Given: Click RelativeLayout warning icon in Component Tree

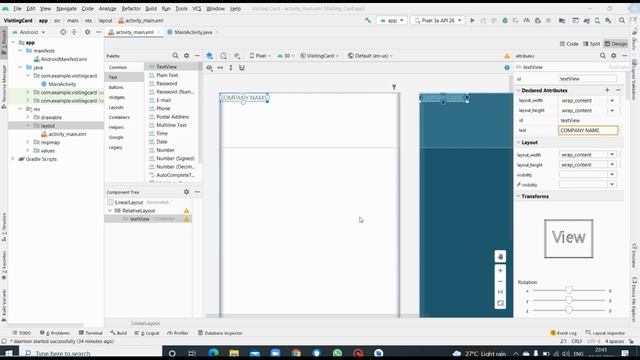Looking at the screenshot, I should [x=187, y=211].
